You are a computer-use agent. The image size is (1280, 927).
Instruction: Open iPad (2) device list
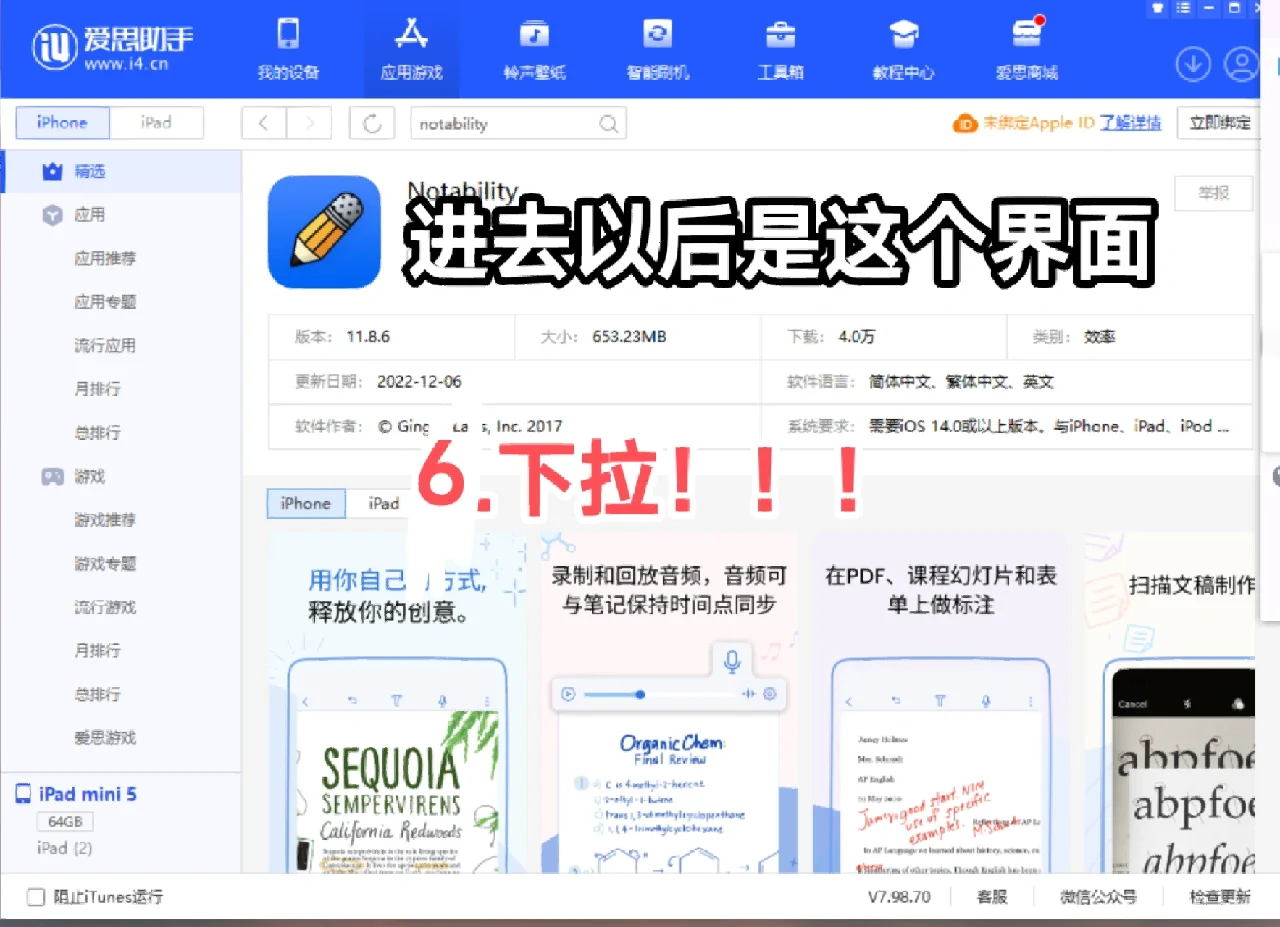pos(65,847)
